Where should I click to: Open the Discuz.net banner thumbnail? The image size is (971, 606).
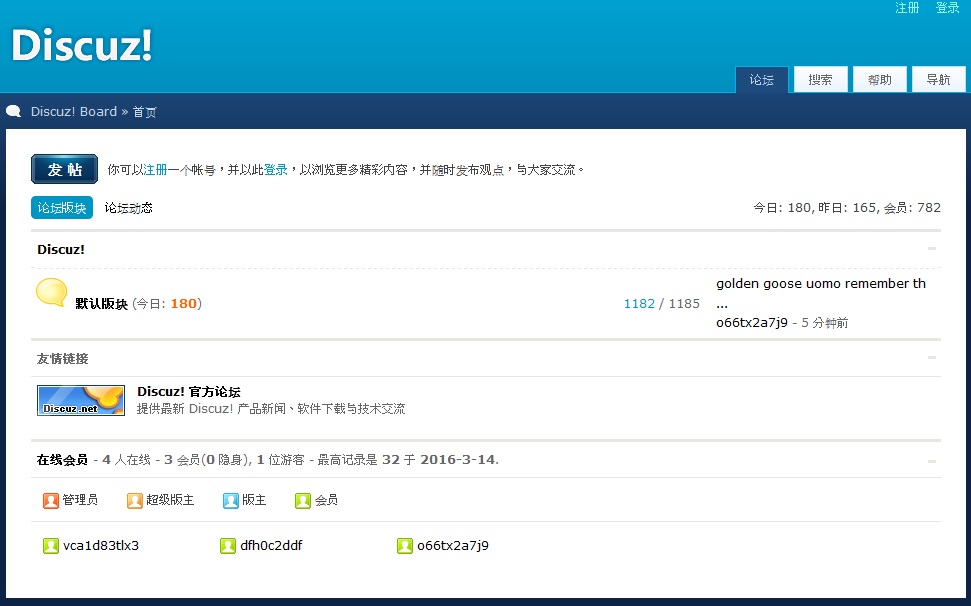81,400
